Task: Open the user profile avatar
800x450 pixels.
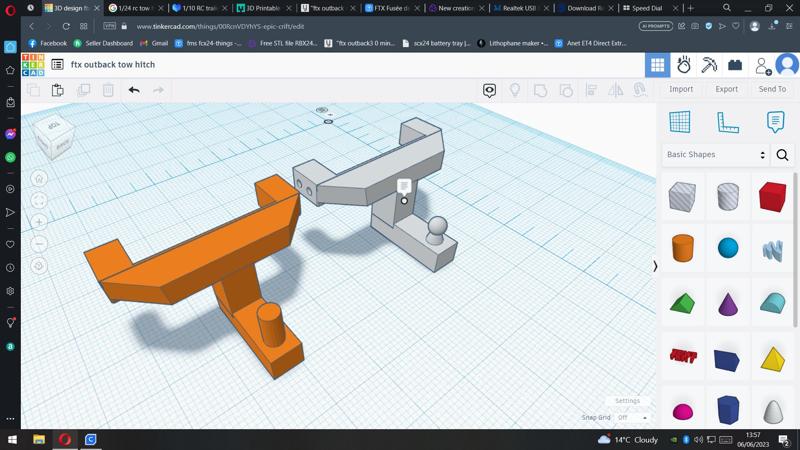Action: [x=787, y=65]
